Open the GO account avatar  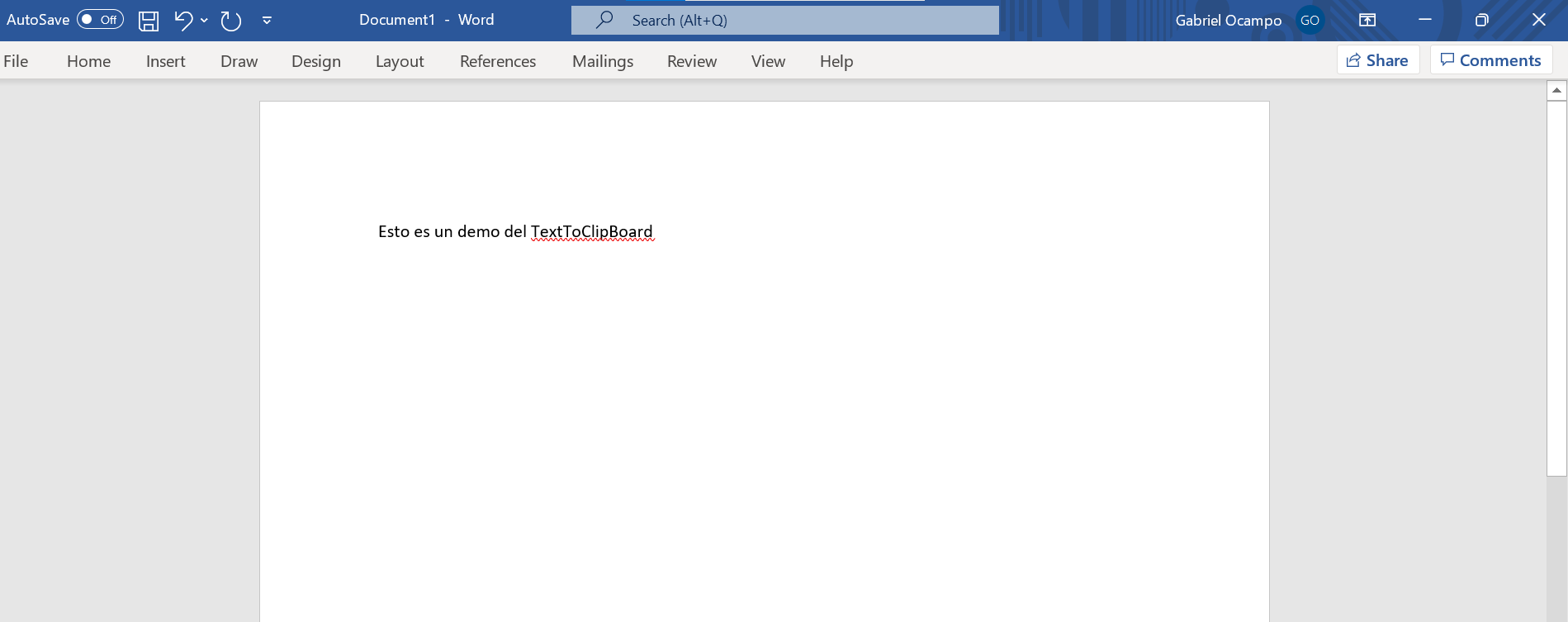click(1310, 21)
